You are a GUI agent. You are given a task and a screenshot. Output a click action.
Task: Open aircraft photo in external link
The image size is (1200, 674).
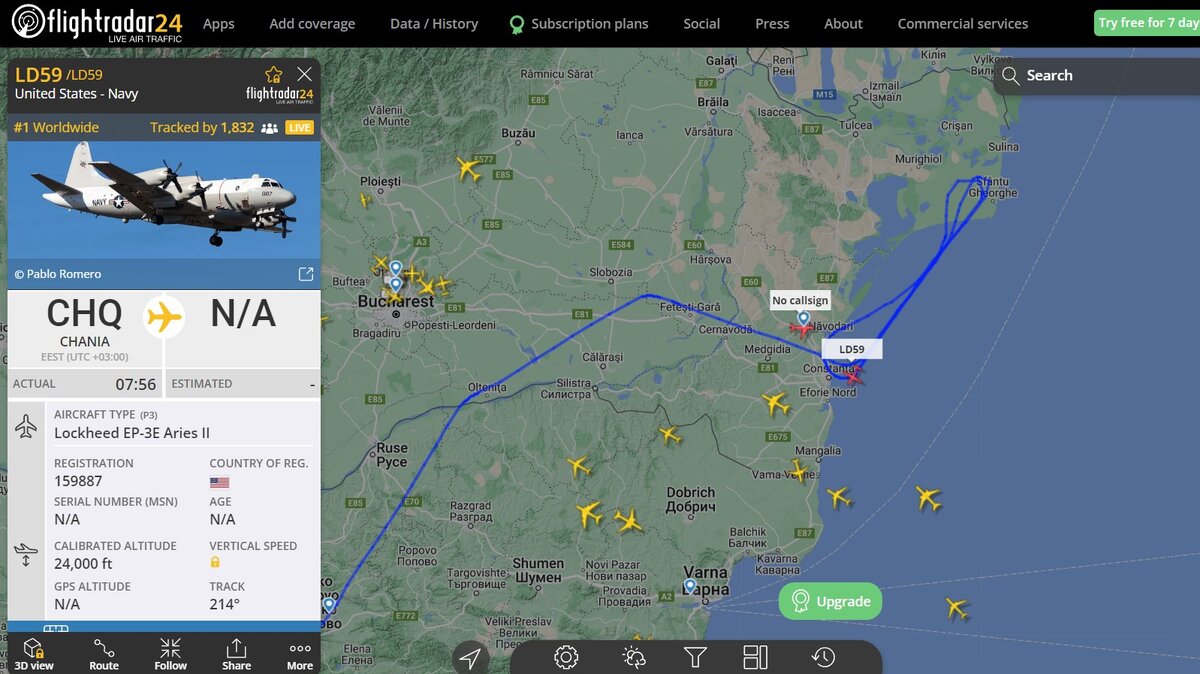coord(306,274)
